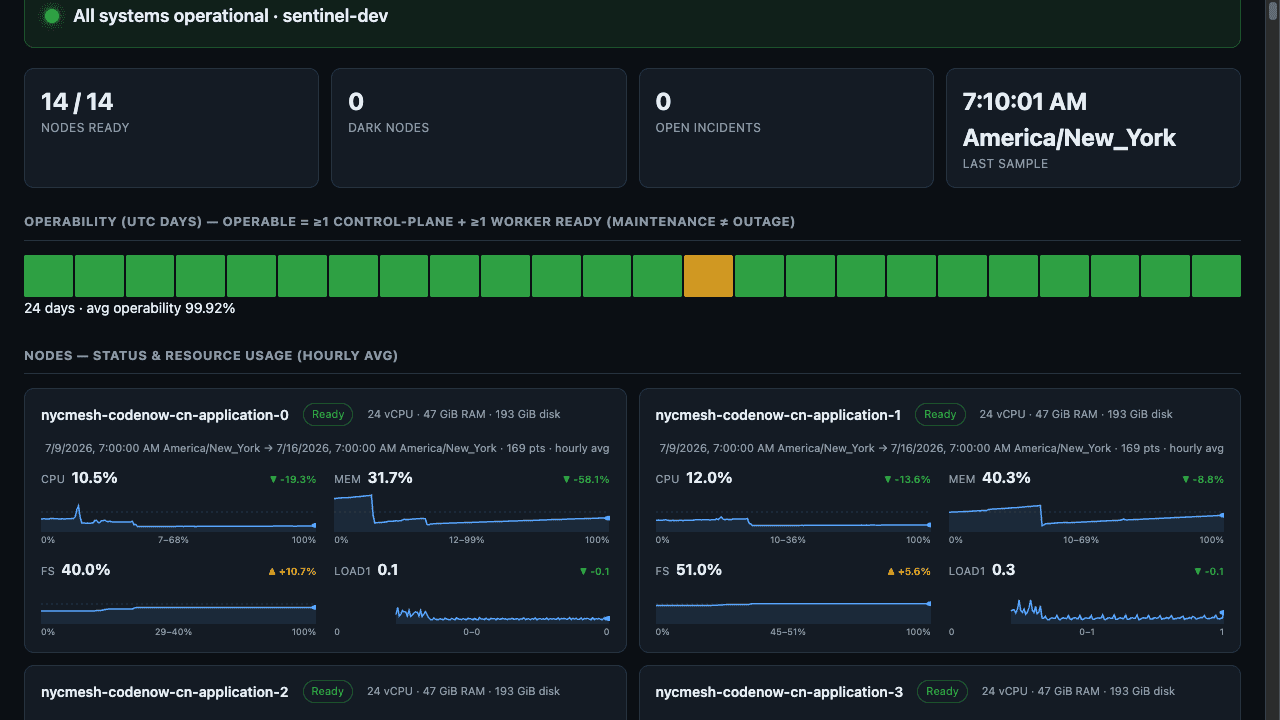Click the green status dot beside All systems operational
Viewport: 1280px width, 720px height.
pyautogui.click(x=52, y=16)
